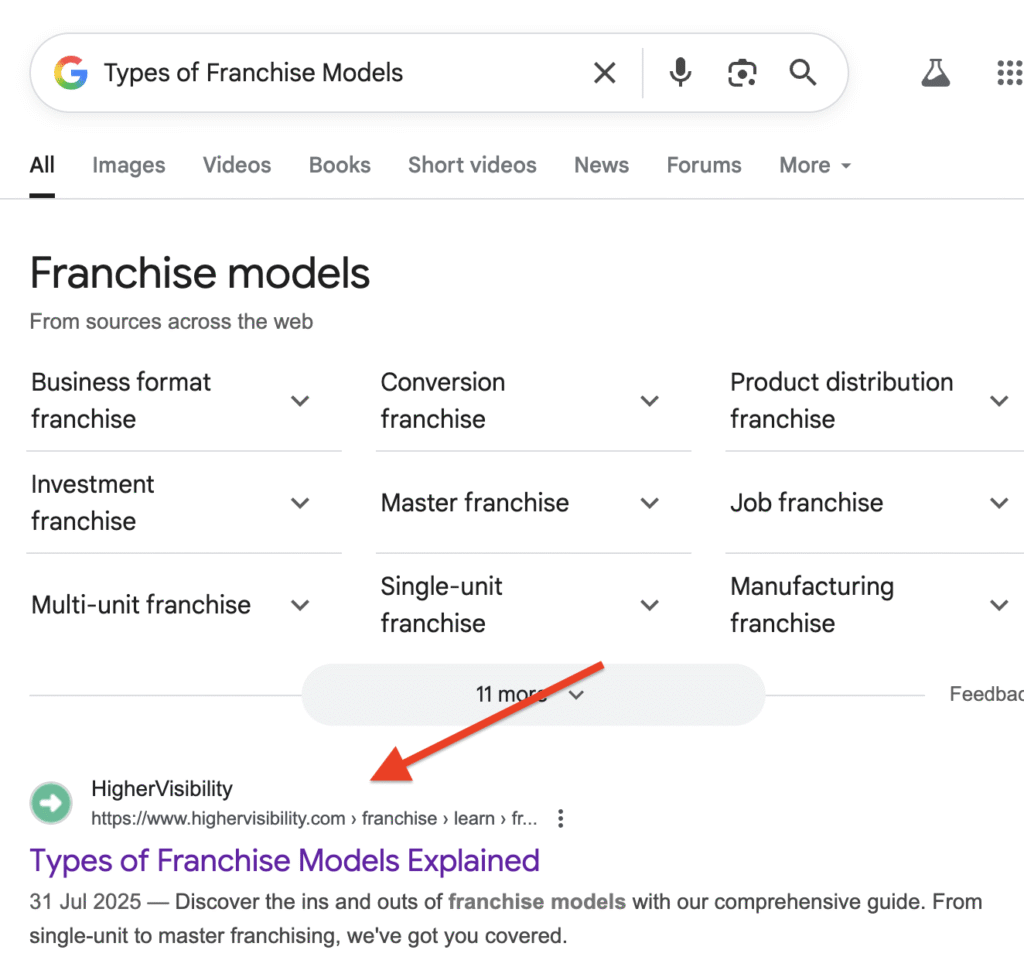This screenshot has height=967, width=1024.
Task: Switch to the Images tab
Action: [x=129, y=166]
